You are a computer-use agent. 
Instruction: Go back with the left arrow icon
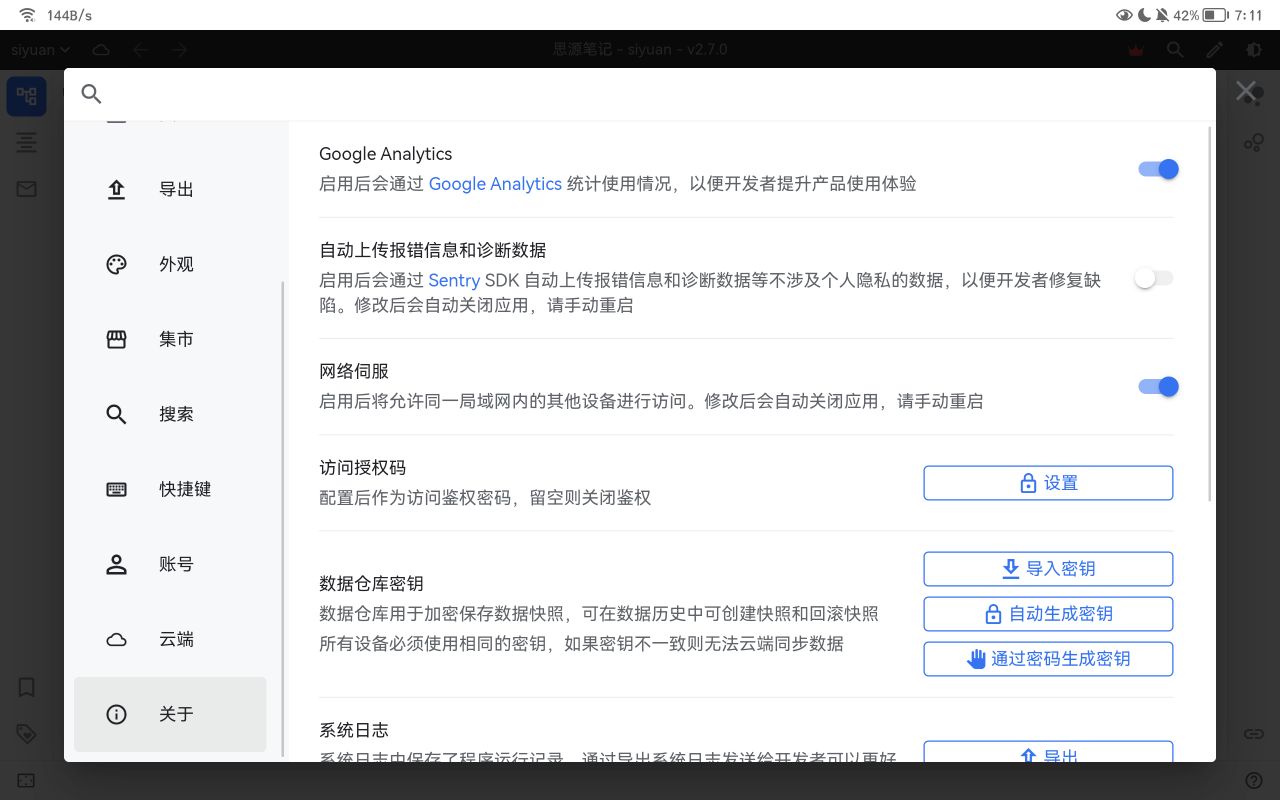click(140, 49)
